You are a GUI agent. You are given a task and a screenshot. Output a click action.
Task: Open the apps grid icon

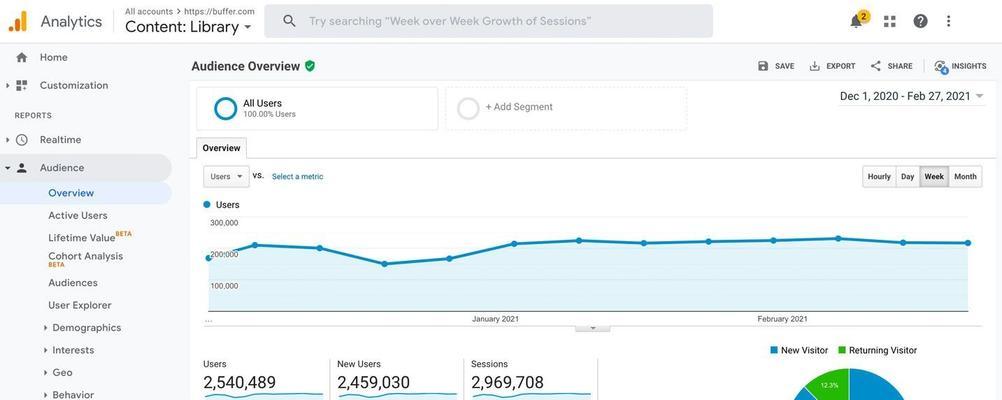(890, 21)
